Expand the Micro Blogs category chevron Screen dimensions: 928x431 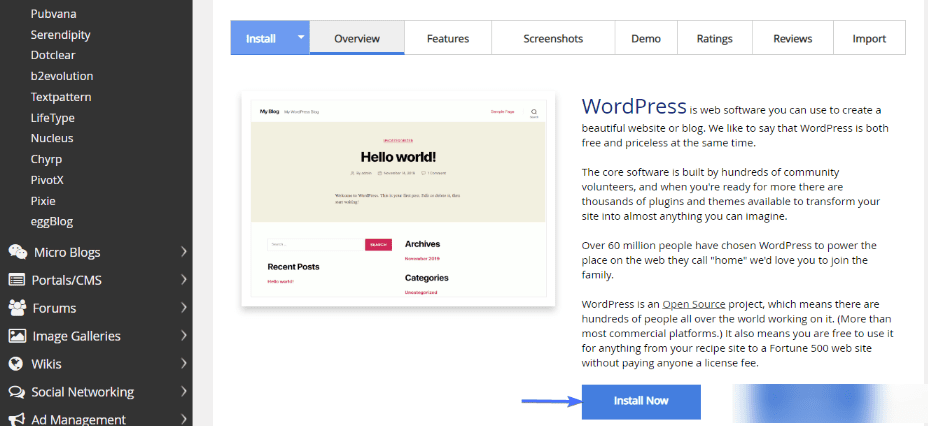tap(183, 252)
